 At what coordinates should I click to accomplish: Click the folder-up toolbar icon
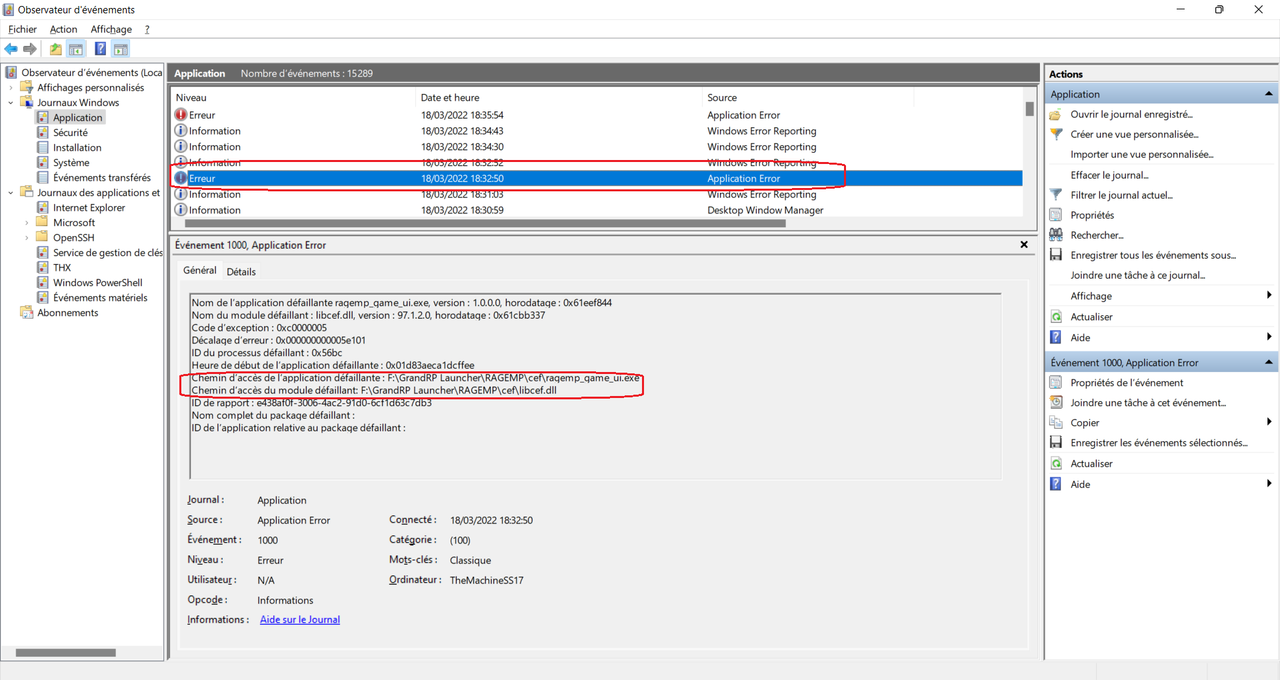coord(56,49)
